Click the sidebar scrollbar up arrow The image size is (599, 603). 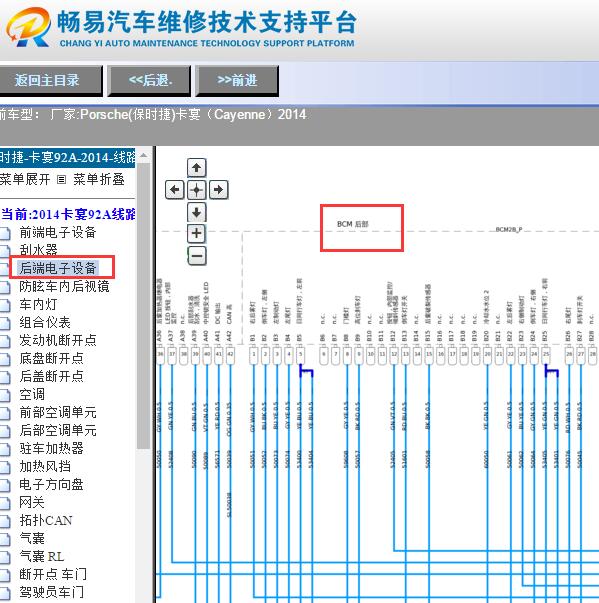143,156
